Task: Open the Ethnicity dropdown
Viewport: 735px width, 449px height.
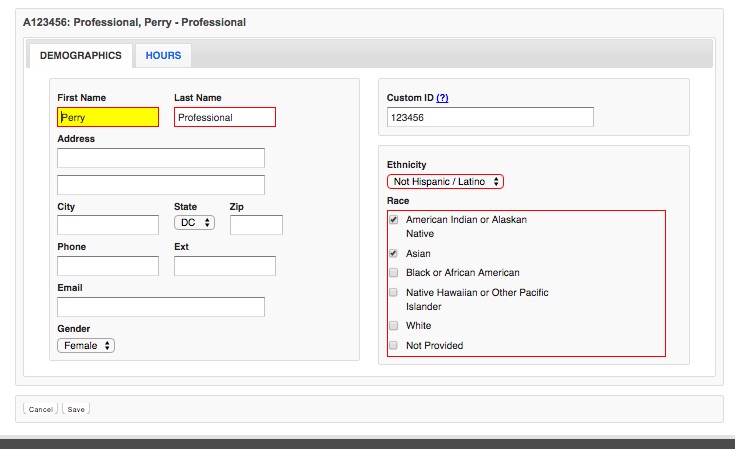Action: click(446, 181)
